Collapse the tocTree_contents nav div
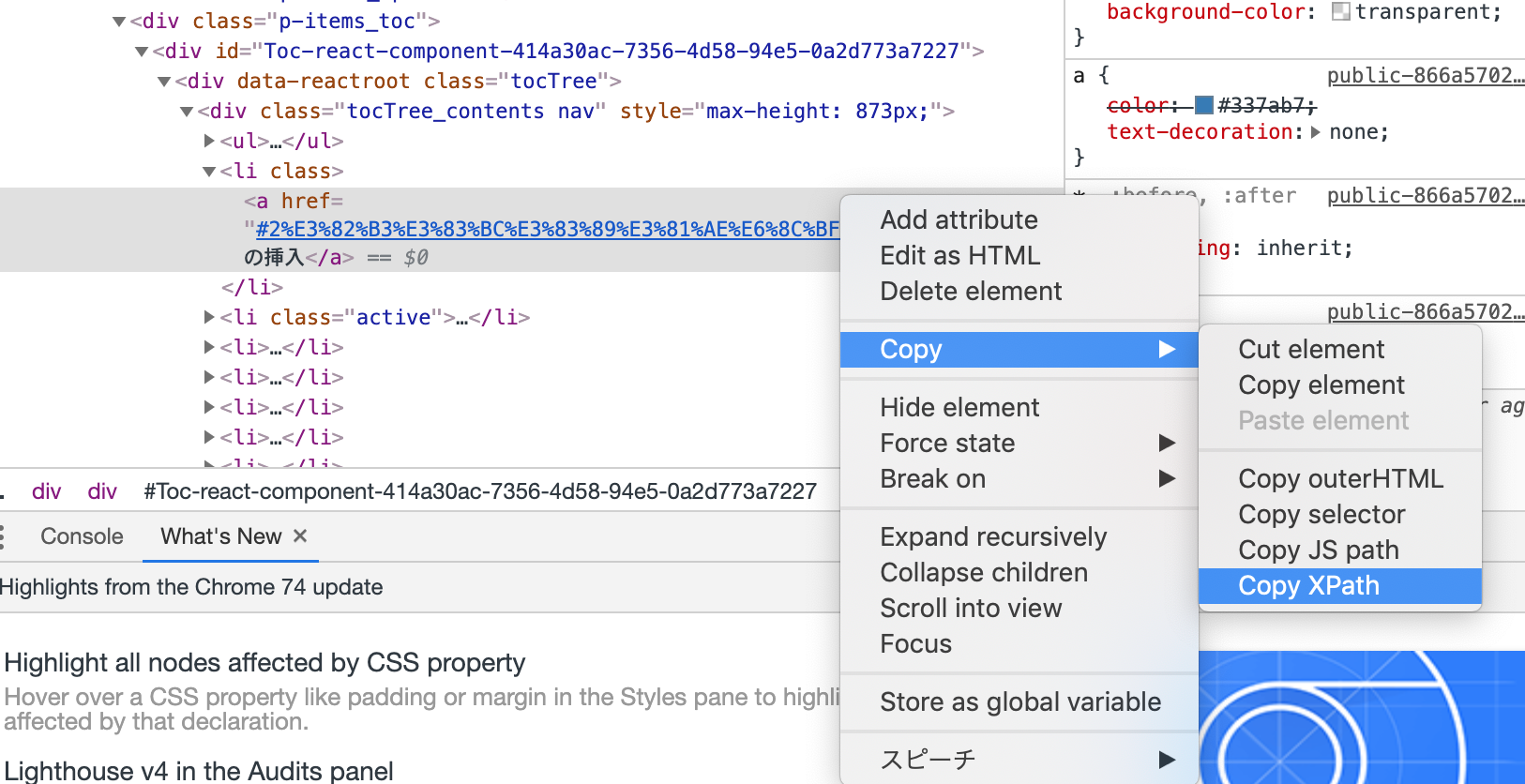This screenshot has height=784, width=1525. click(x=187, y=112)
